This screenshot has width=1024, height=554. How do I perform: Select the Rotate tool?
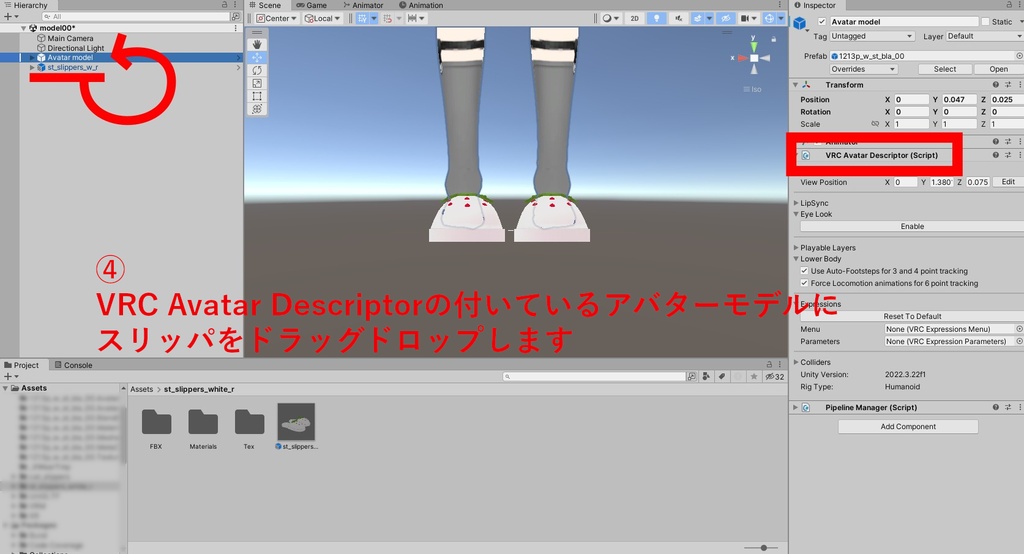click(x=257, y=71)
